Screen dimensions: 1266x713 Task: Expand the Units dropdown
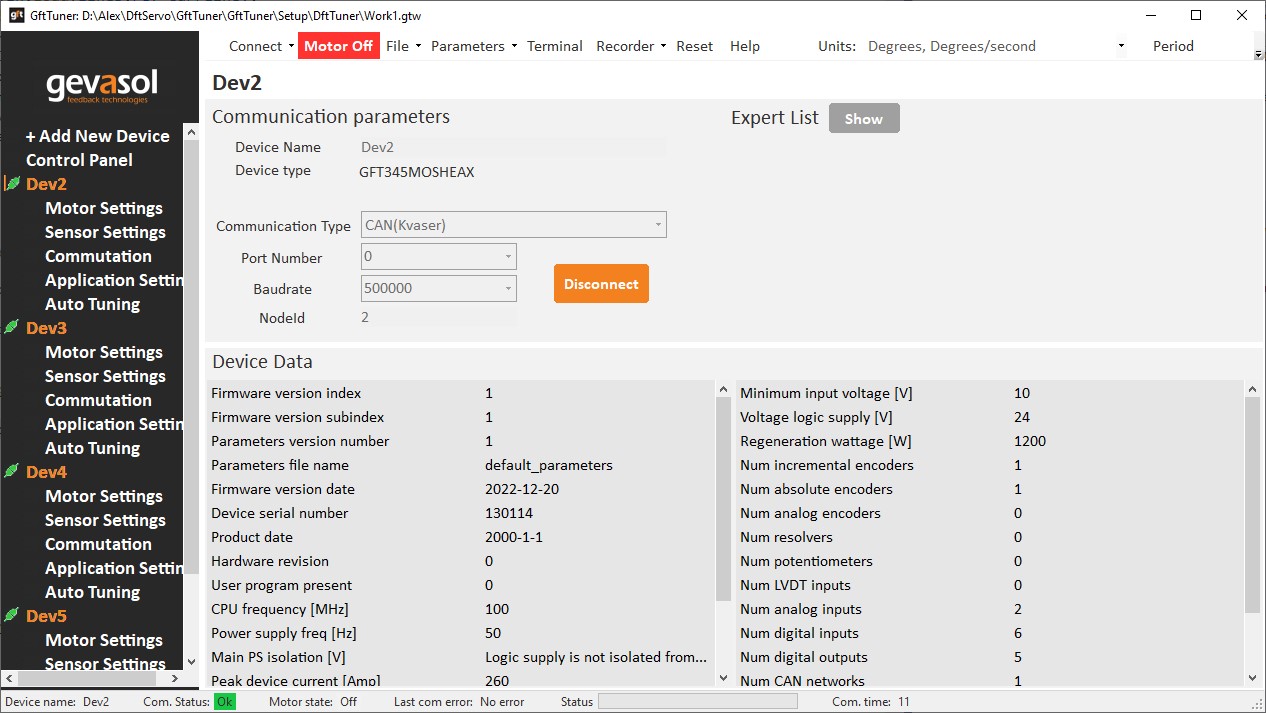[1121, 46]
